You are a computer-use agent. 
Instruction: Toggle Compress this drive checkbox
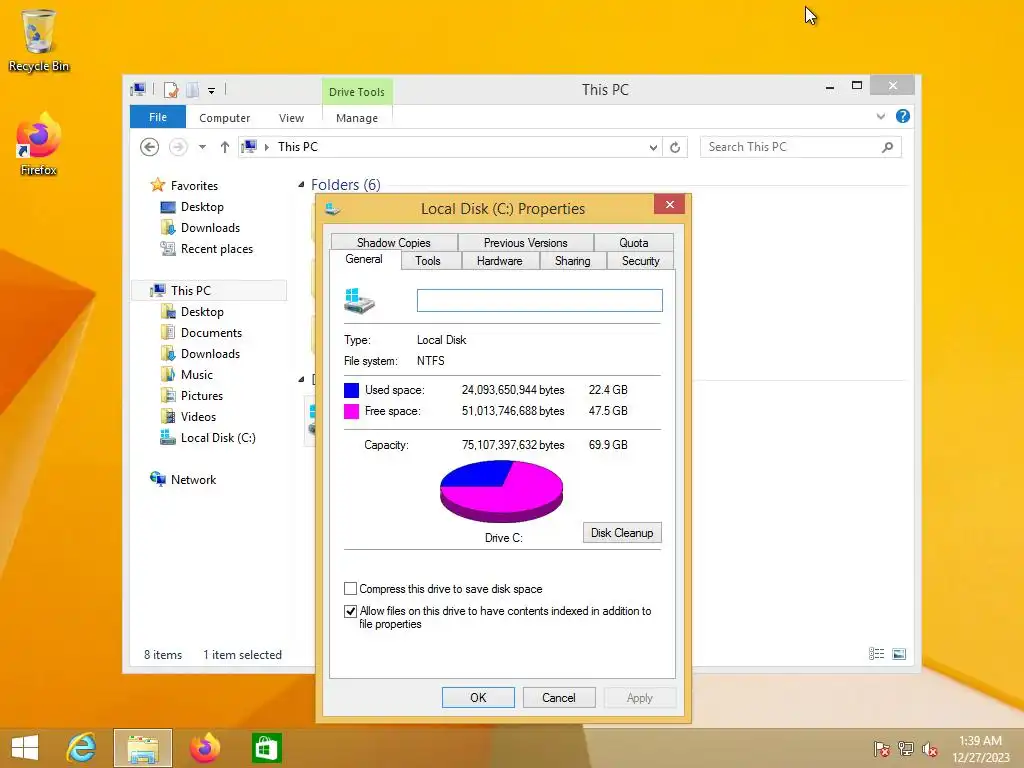coord(351,588)
